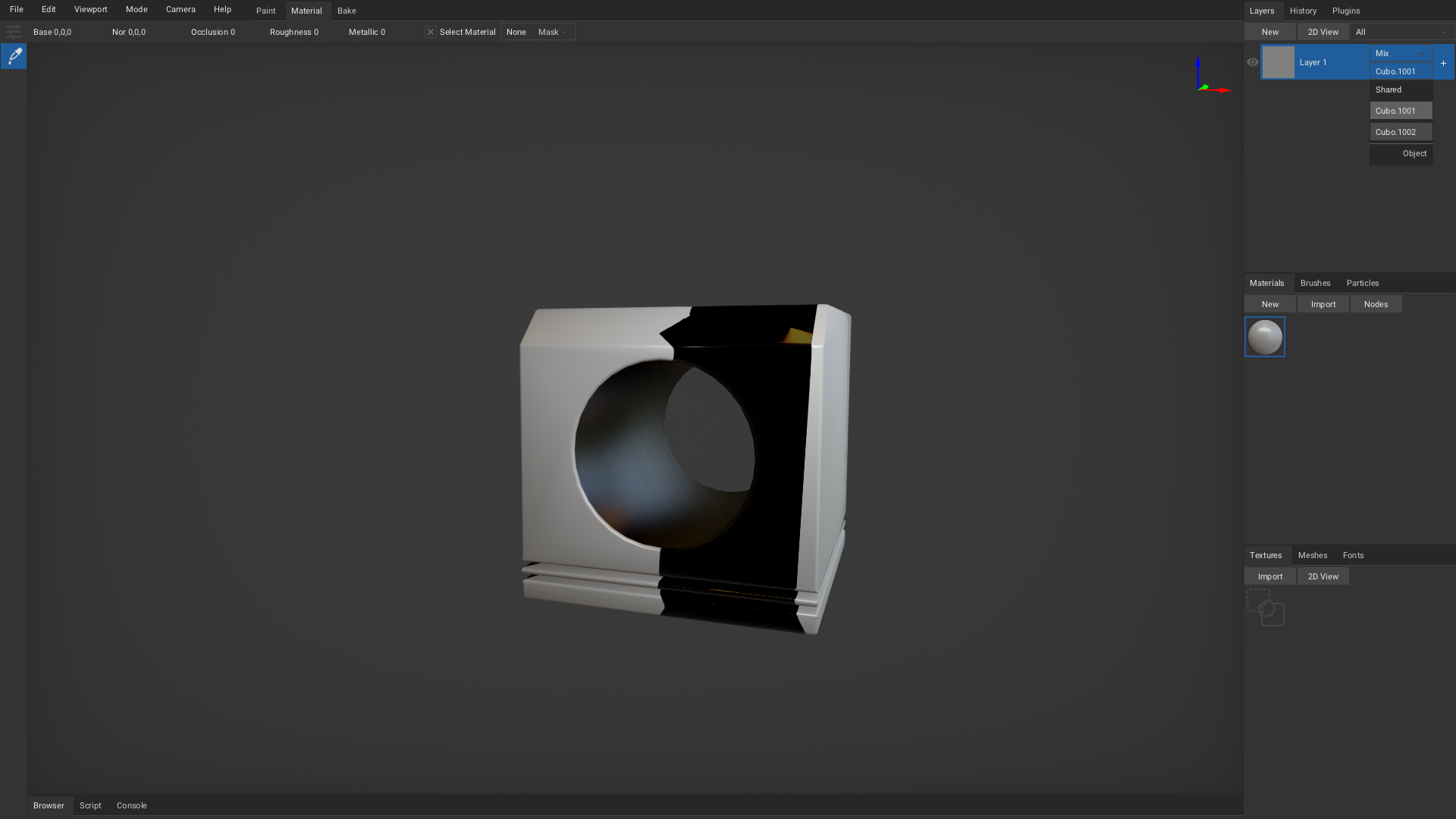Switch to the Brushes tab

pyautogui.click(x=1315, y=283)
